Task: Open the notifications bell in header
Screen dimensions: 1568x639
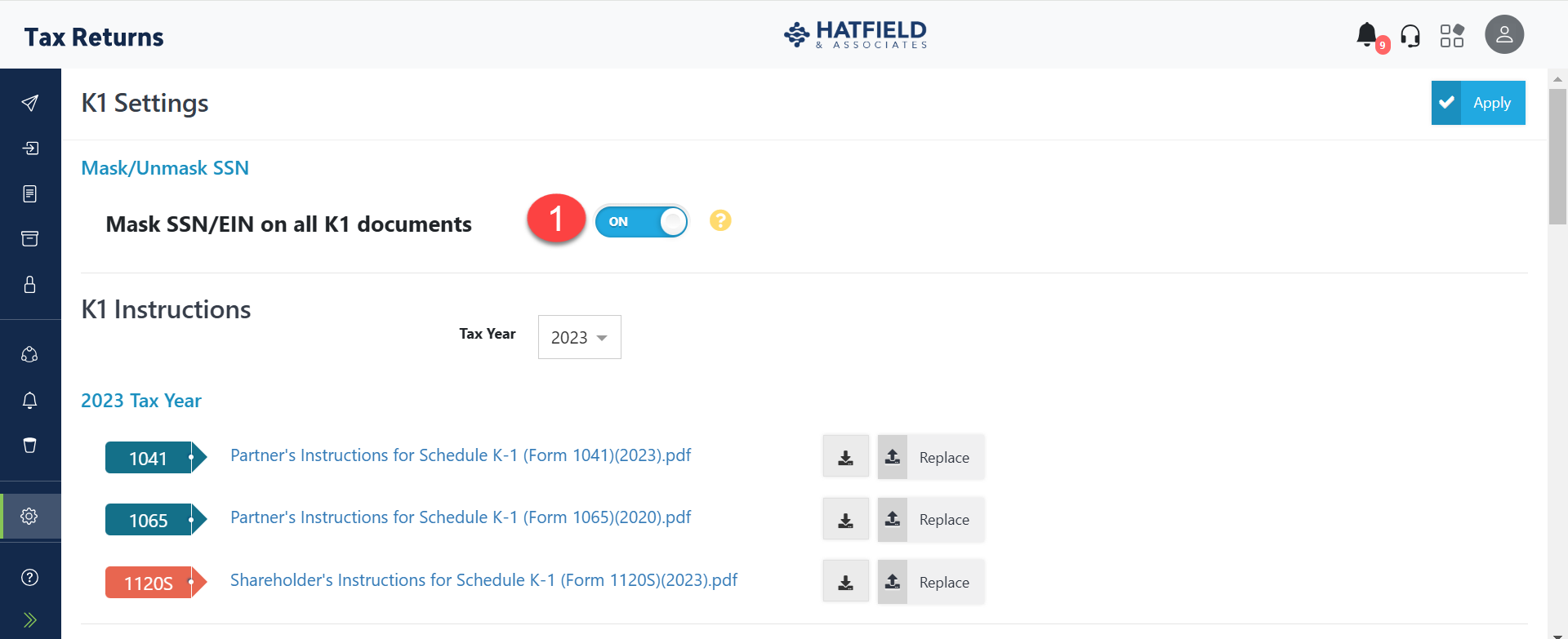Action: (1367, 35)
